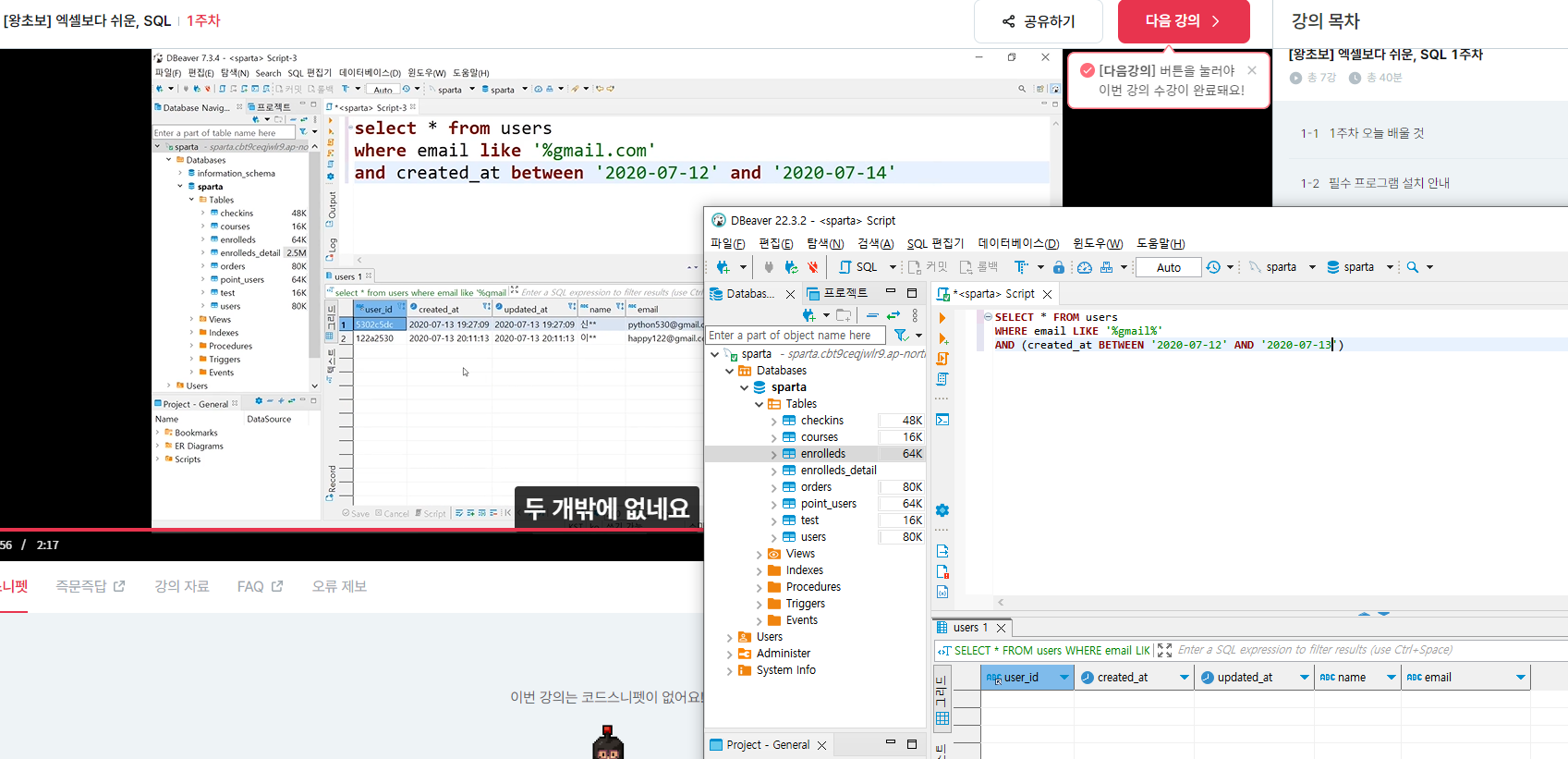Select the users 1 result tab
Image resolution: width=1568 pixels, height=759 pixels.
(x=971, y=628)
